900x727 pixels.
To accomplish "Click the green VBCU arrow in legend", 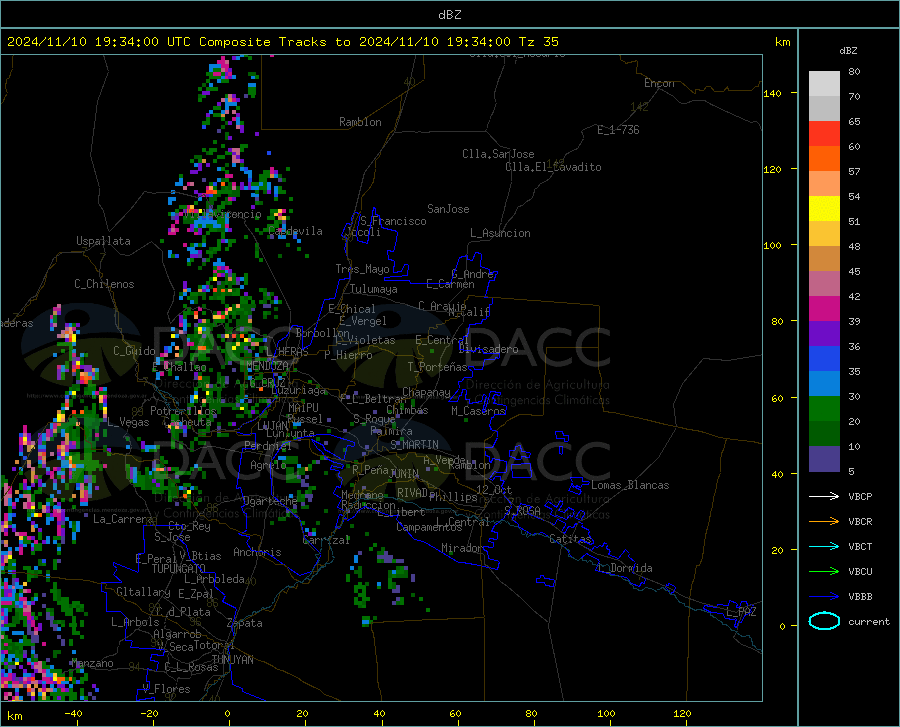I will [x=824, y=572].
